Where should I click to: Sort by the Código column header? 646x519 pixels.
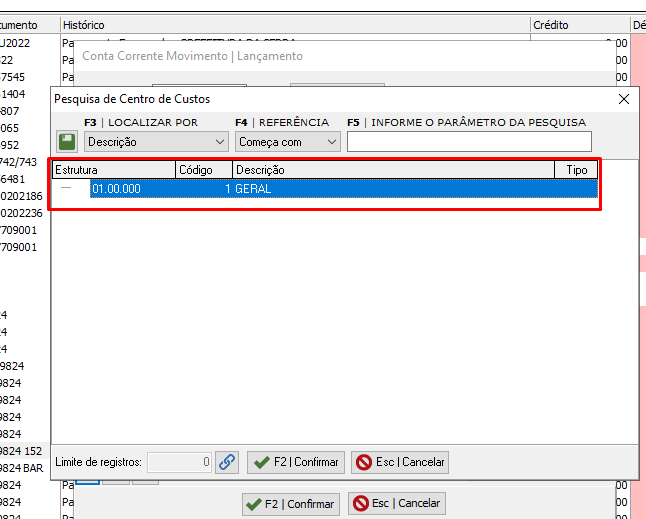click(204, 170)
